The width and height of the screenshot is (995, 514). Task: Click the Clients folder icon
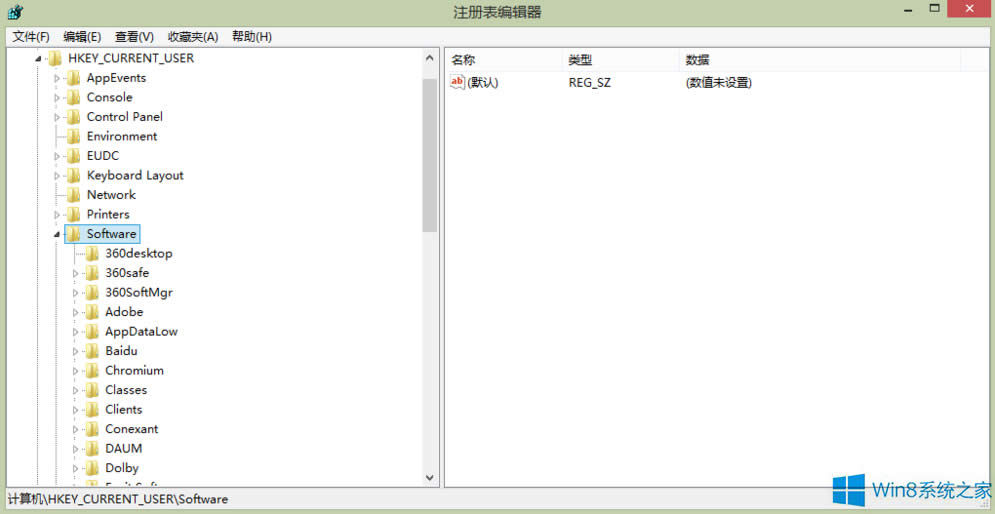pos(92,410)
